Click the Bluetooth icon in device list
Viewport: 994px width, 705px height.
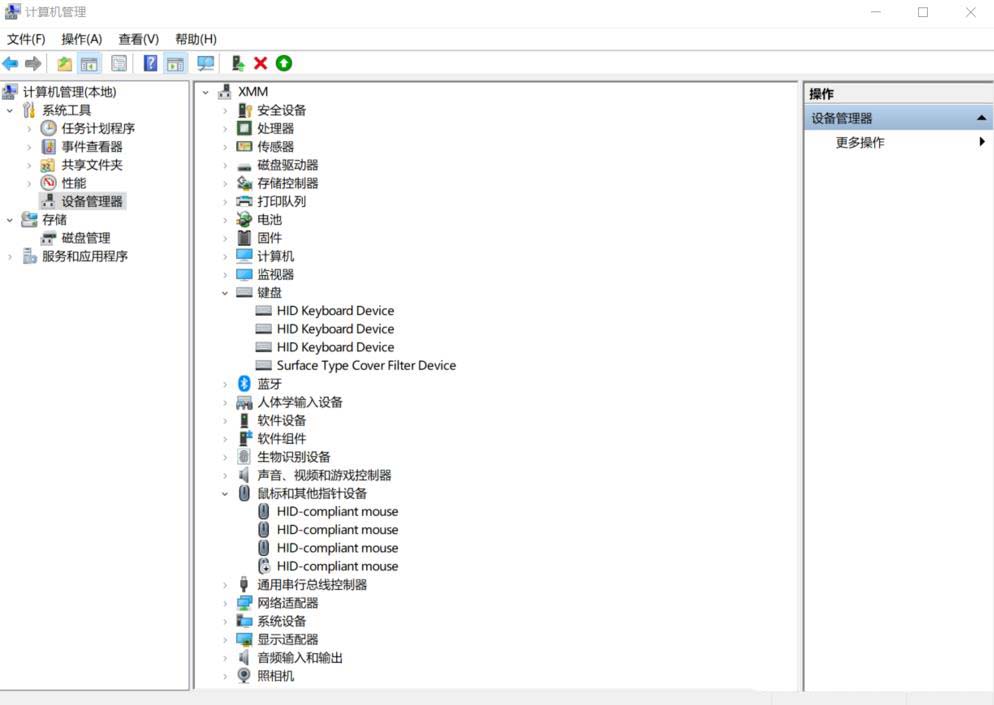pyautogui.click(x=244, y=384)
